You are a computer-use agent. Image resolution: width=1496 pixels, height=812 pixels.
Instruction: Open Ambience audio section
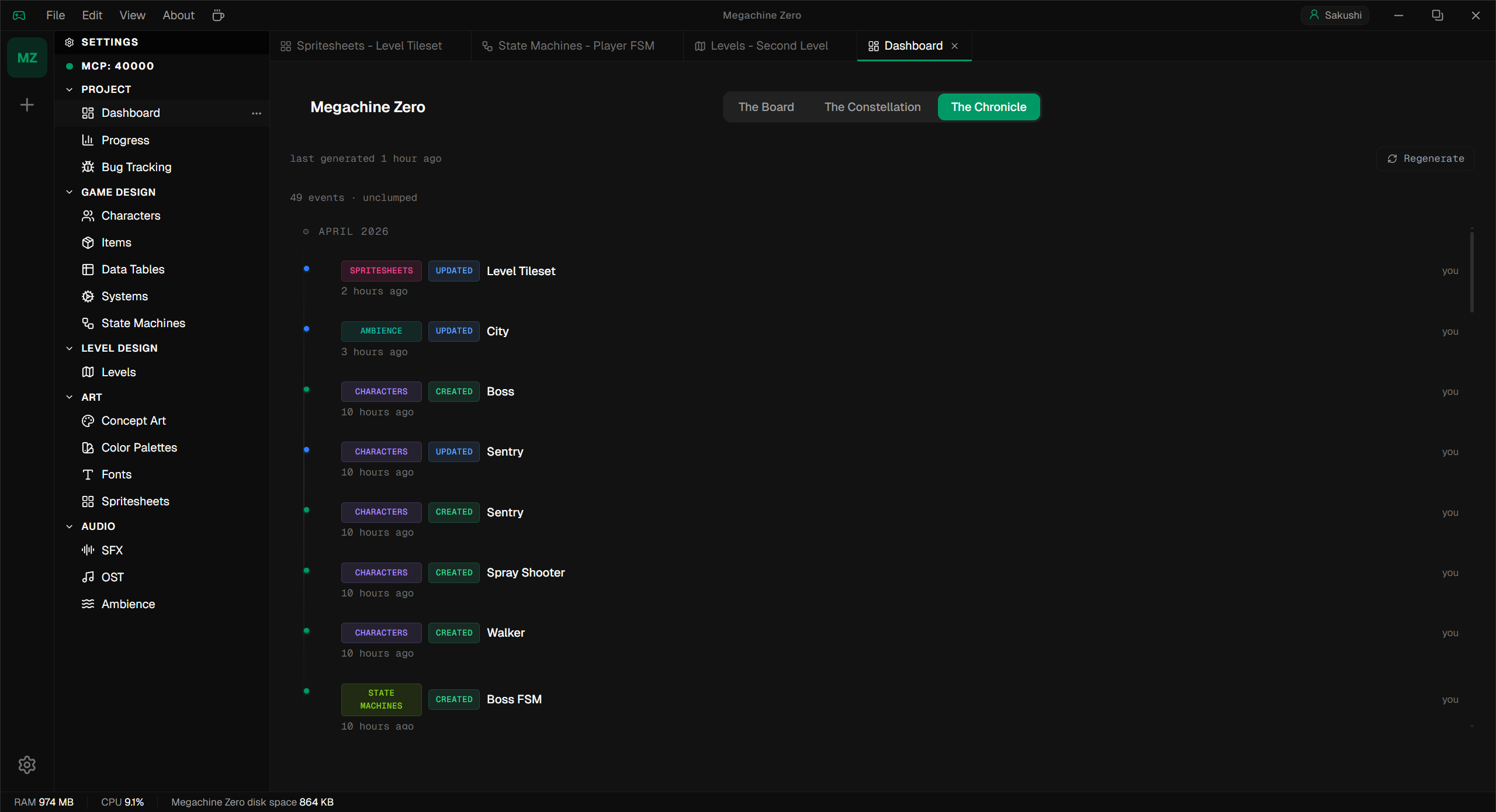(161, 604)
